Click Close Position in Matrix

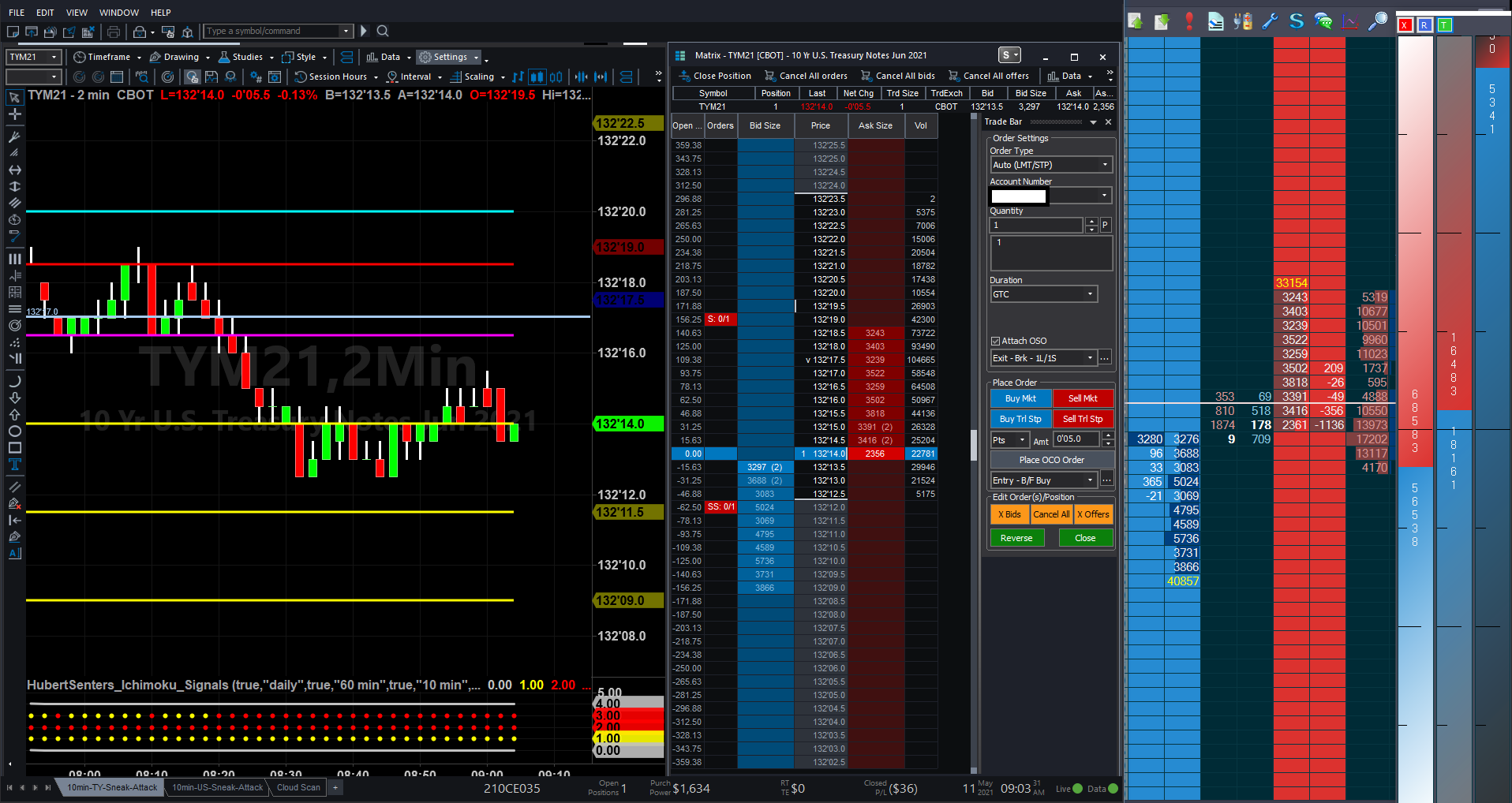pyautogui.click(x=716, y=76)
